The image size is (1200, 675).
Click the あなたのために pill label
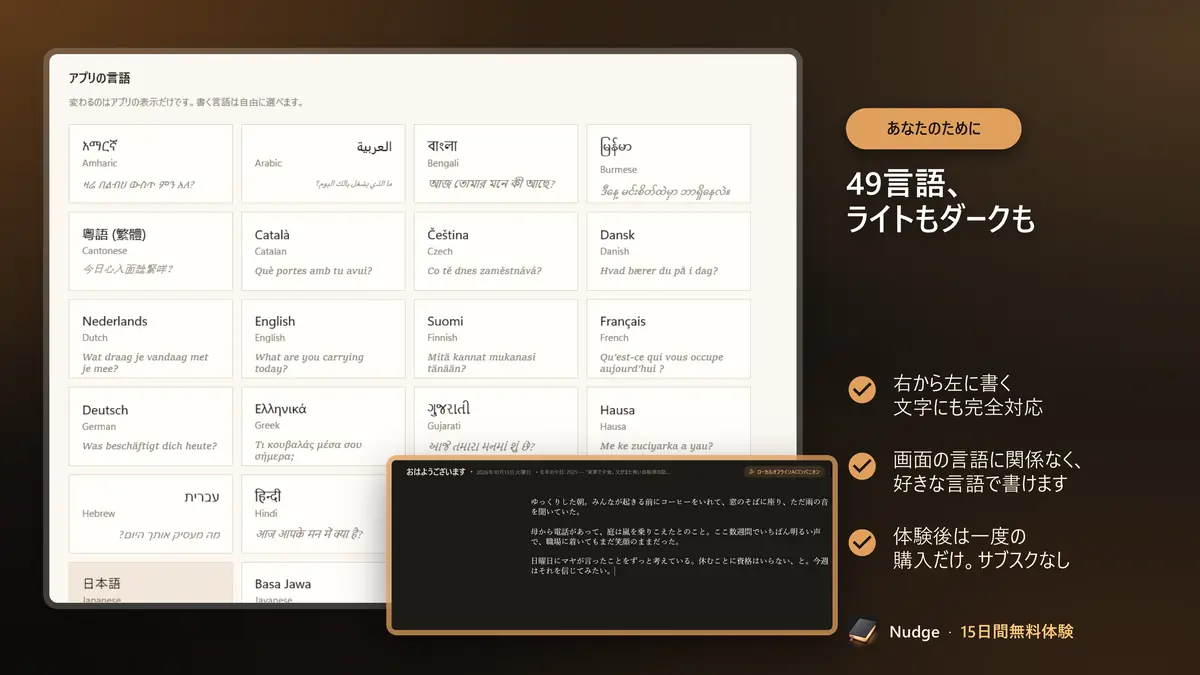click(x=933, y=129)
